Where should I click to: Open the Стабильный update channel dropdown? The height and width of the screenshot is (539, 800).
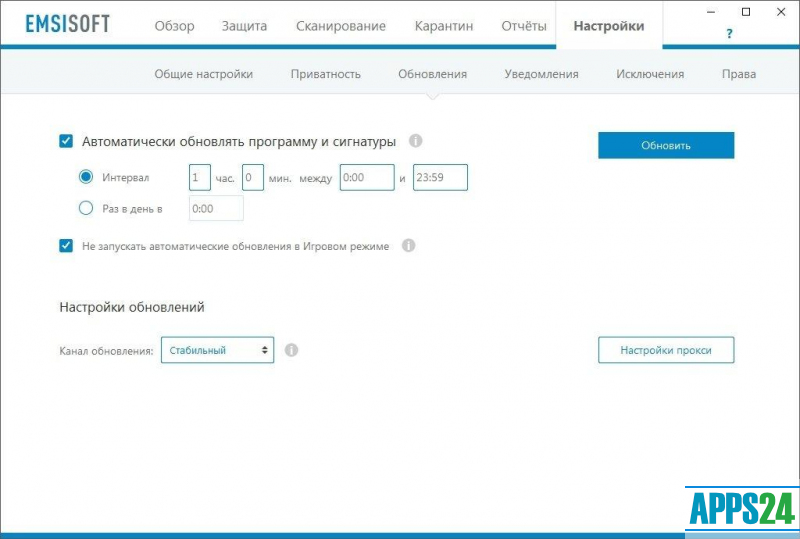point(217,350)
